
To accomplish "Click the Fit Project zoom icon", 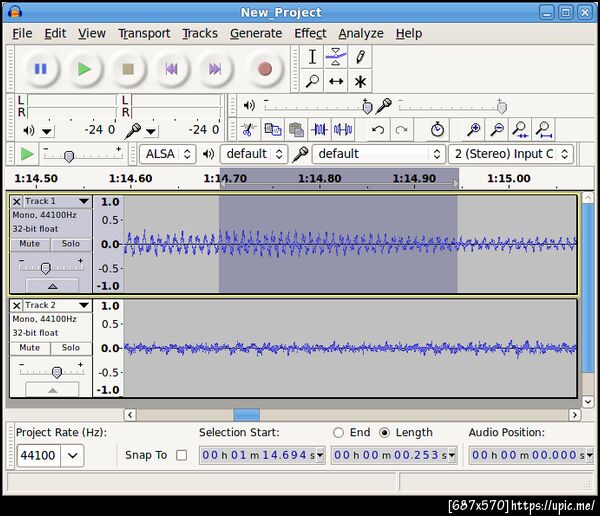I will pyautogui.click(x=543, y=130).
